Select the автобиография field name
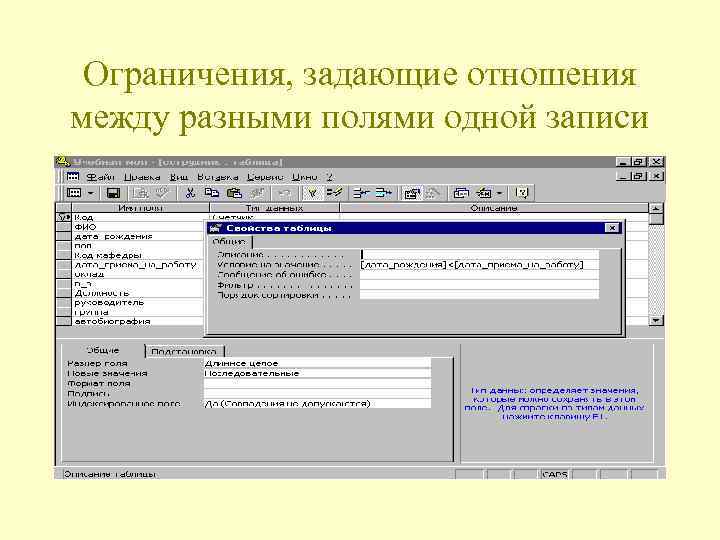Image resolution: width=720 pixels, height=540 pixels. click(x=112, y=321)
